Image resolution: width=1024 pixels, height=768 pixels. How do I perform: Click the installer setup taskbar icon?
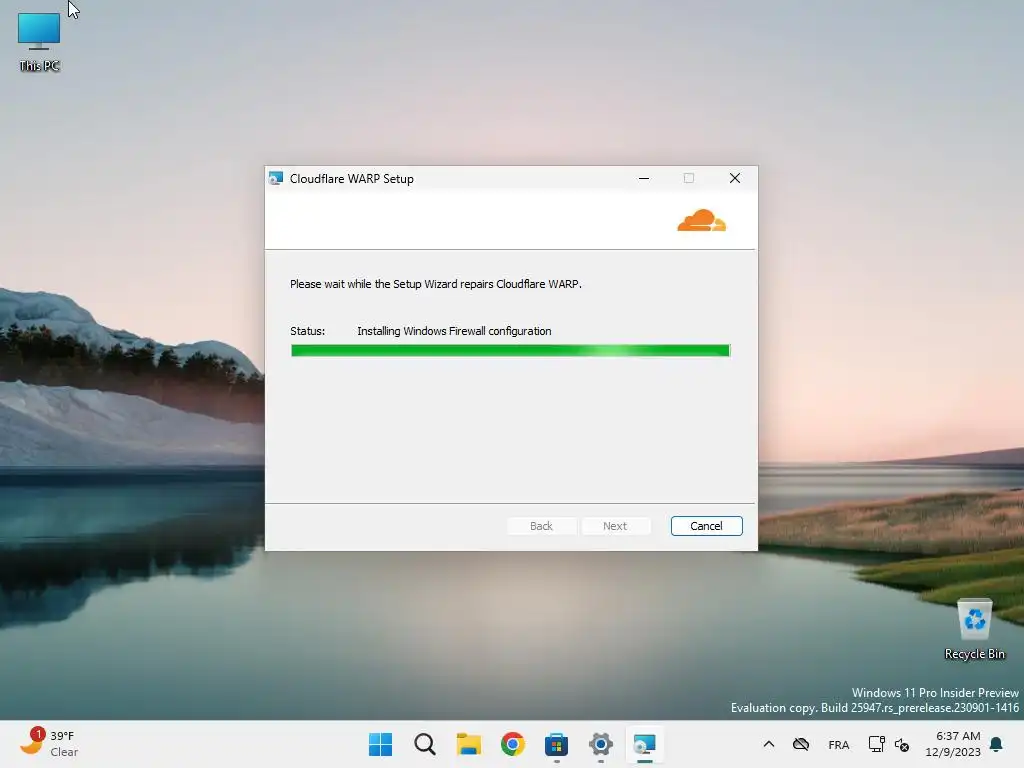point(645,744)
